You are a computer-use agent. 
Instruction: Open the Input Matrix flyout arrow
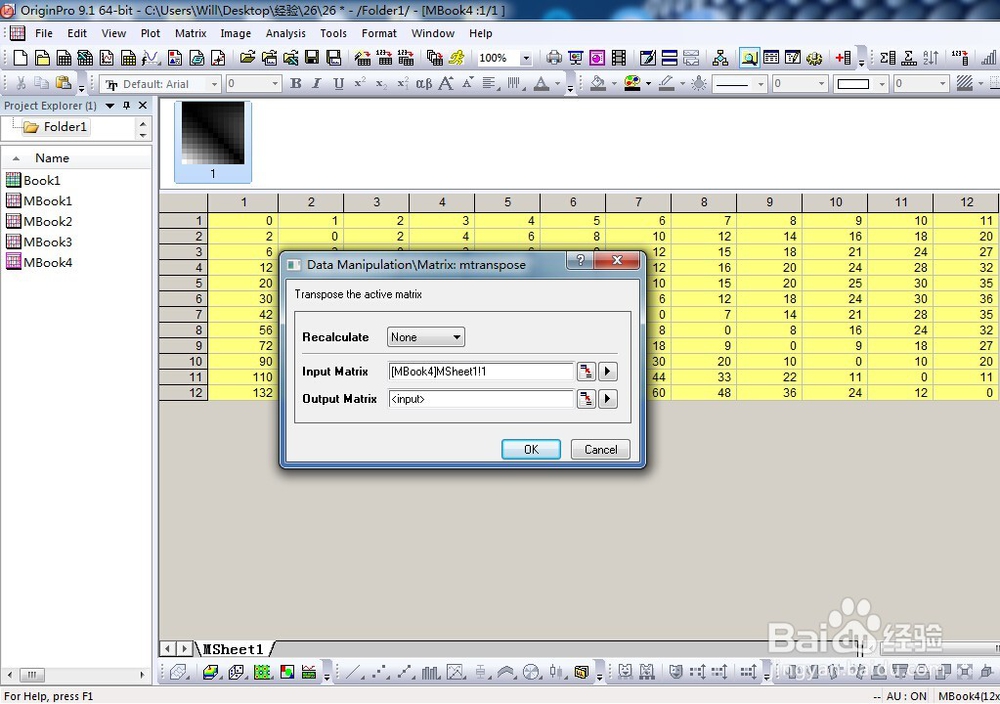click(x=608, y=372)
